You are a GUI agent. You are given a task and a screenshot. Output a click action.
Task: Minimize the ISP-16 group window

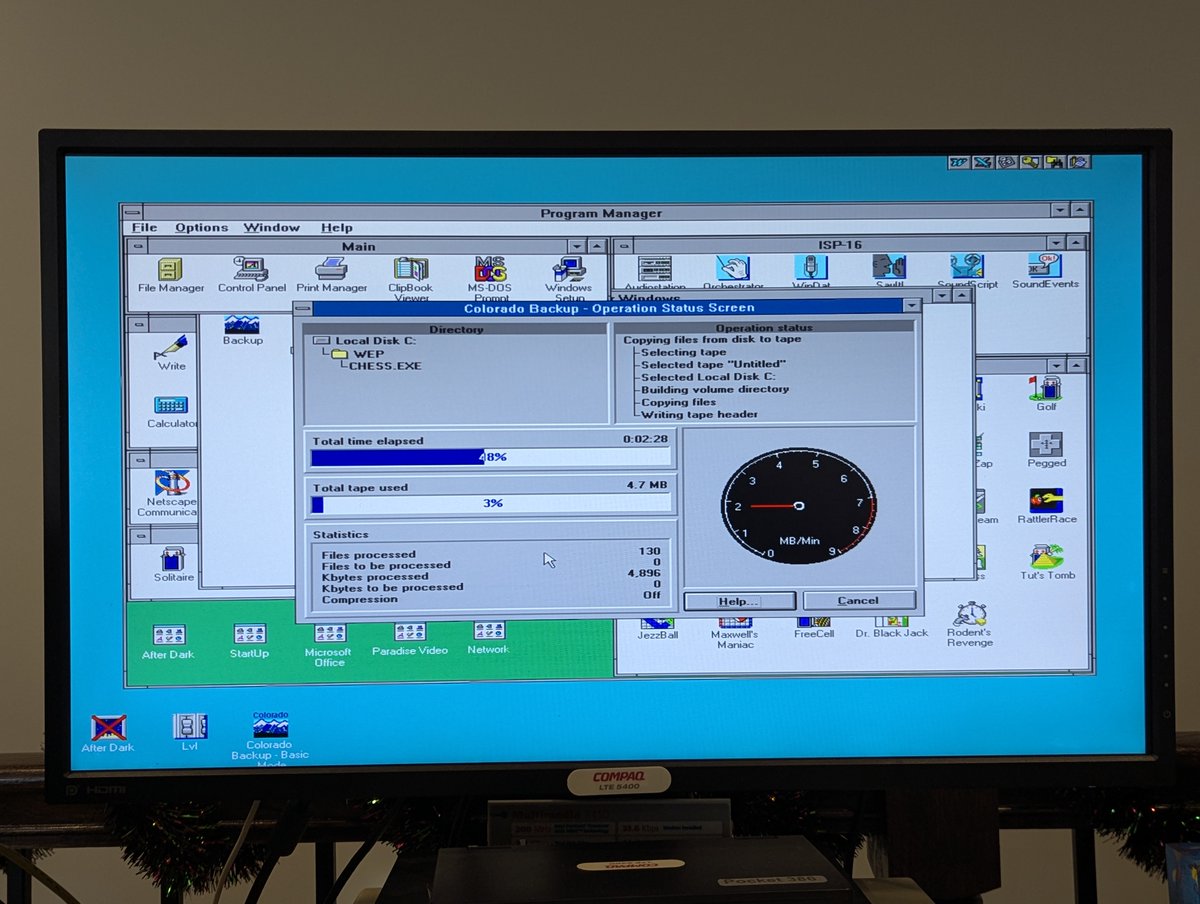click(1056, 243)
